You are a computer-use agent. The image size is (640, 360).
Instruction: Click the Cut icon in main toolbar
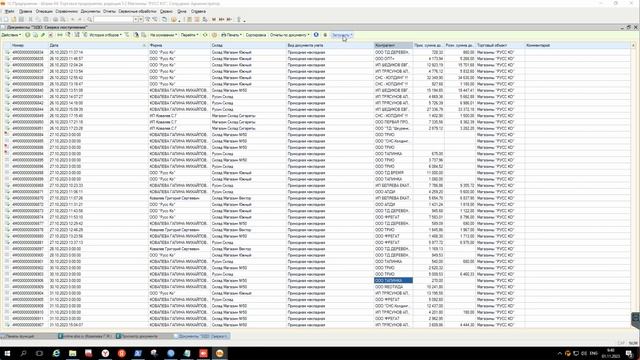pos(30,19)
